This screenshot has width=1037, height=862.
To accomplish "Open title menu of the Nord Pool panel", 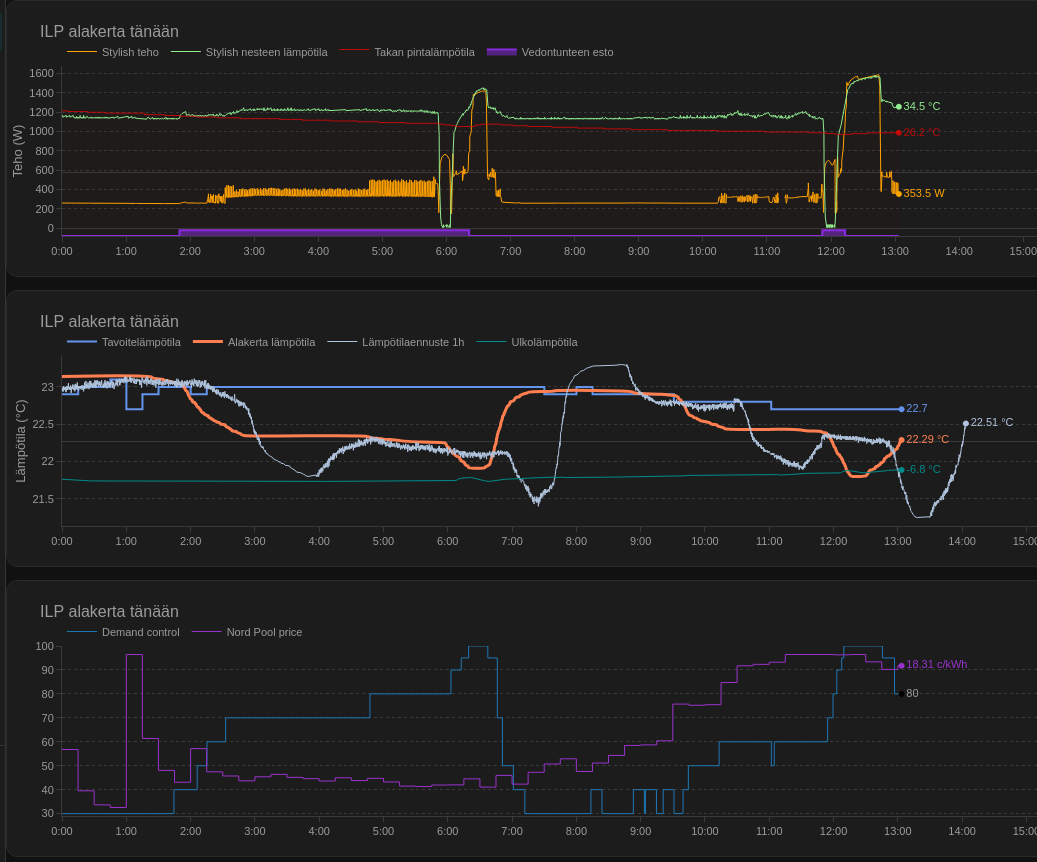I will 109,612.
